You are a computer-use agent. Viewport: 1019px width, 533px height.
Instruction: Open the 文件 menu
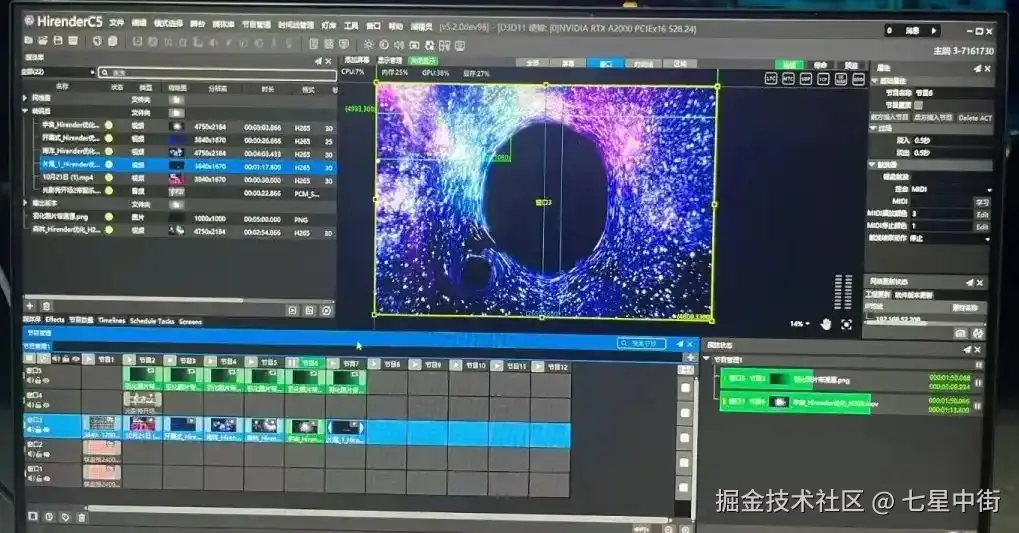[116, 23]
